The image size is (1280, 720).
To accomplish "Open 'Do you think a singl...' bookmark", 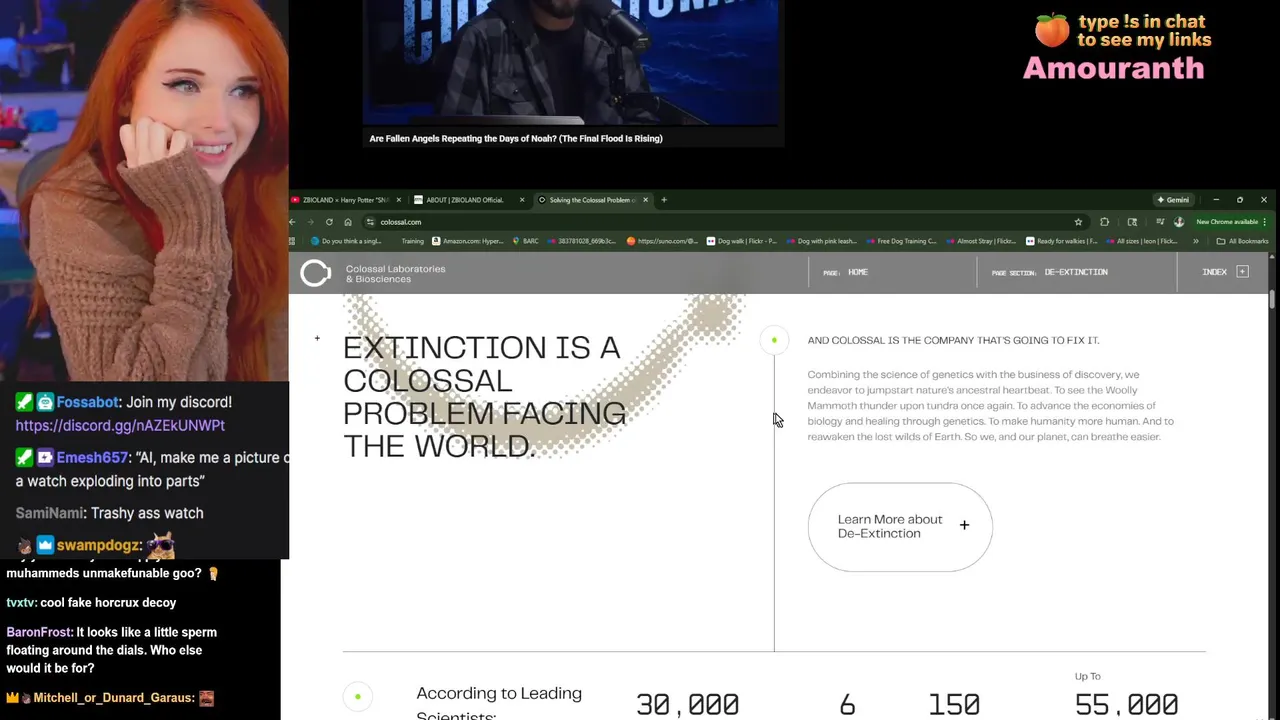I will tap(346, 241).
